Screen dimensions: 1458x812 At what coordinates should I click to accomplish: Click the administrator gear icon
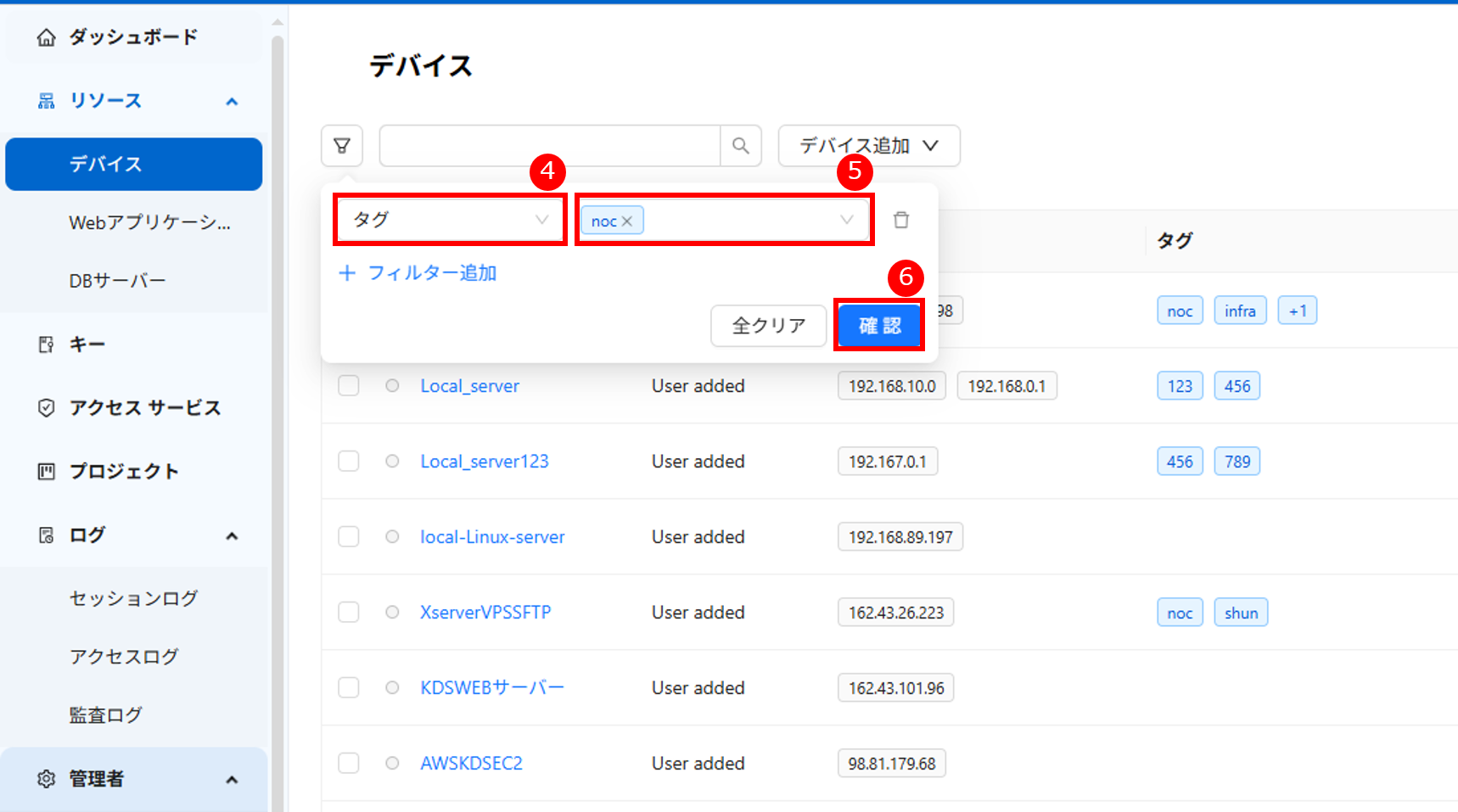pos(47,779)
